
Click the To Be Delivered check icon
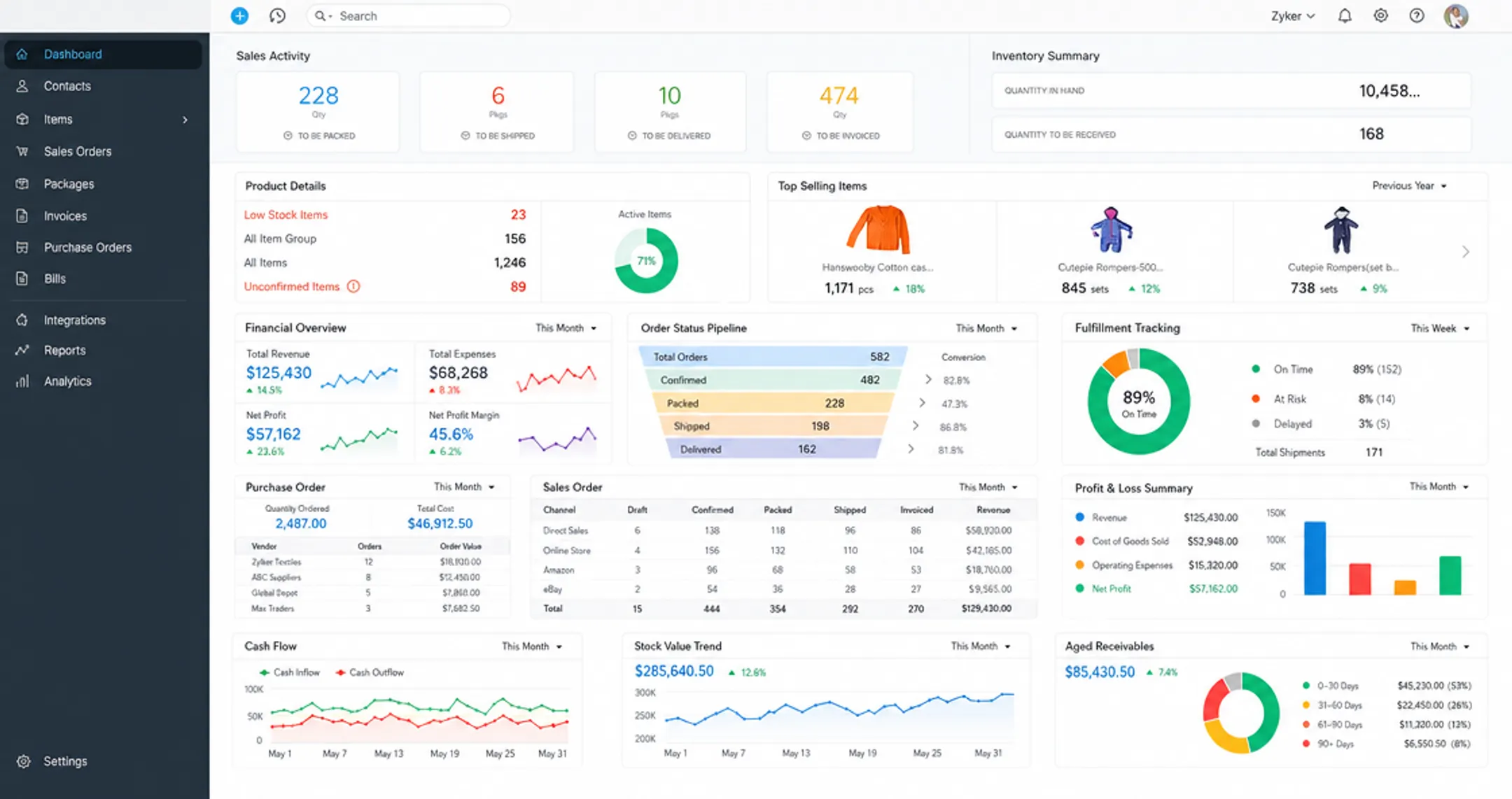[x=632, y=136]
